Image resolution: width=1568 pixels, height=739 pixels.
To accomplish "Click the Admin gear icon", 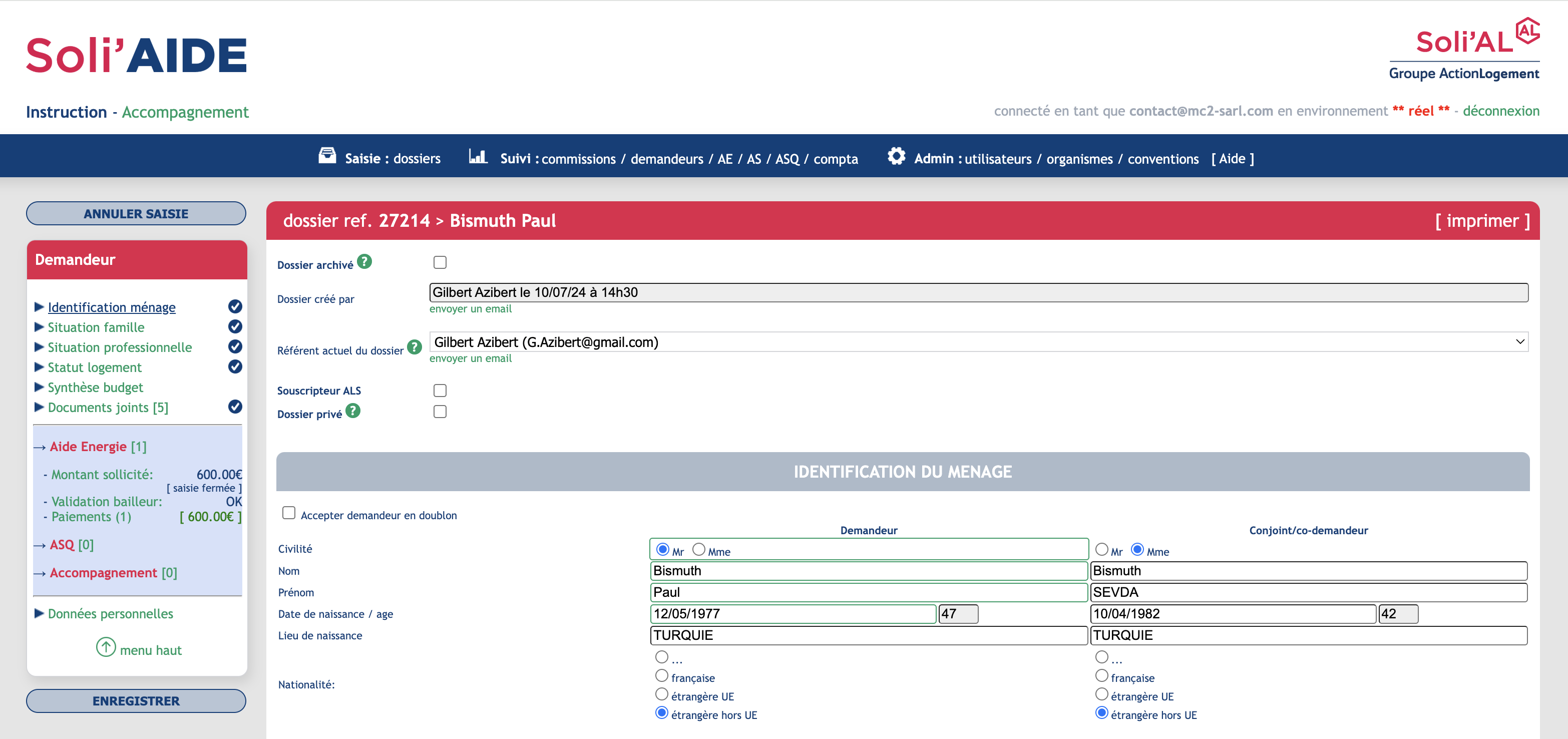I will coord(896,156).
